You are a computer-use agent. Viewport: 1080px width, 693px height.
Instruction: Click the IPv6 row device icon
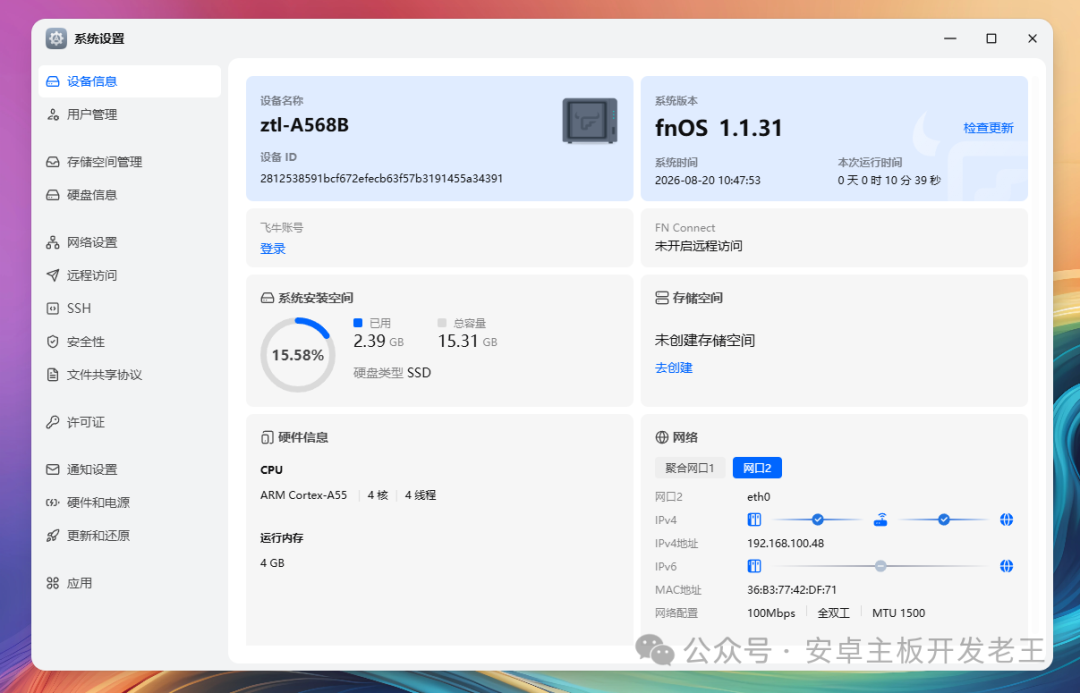tap(754, 566)
